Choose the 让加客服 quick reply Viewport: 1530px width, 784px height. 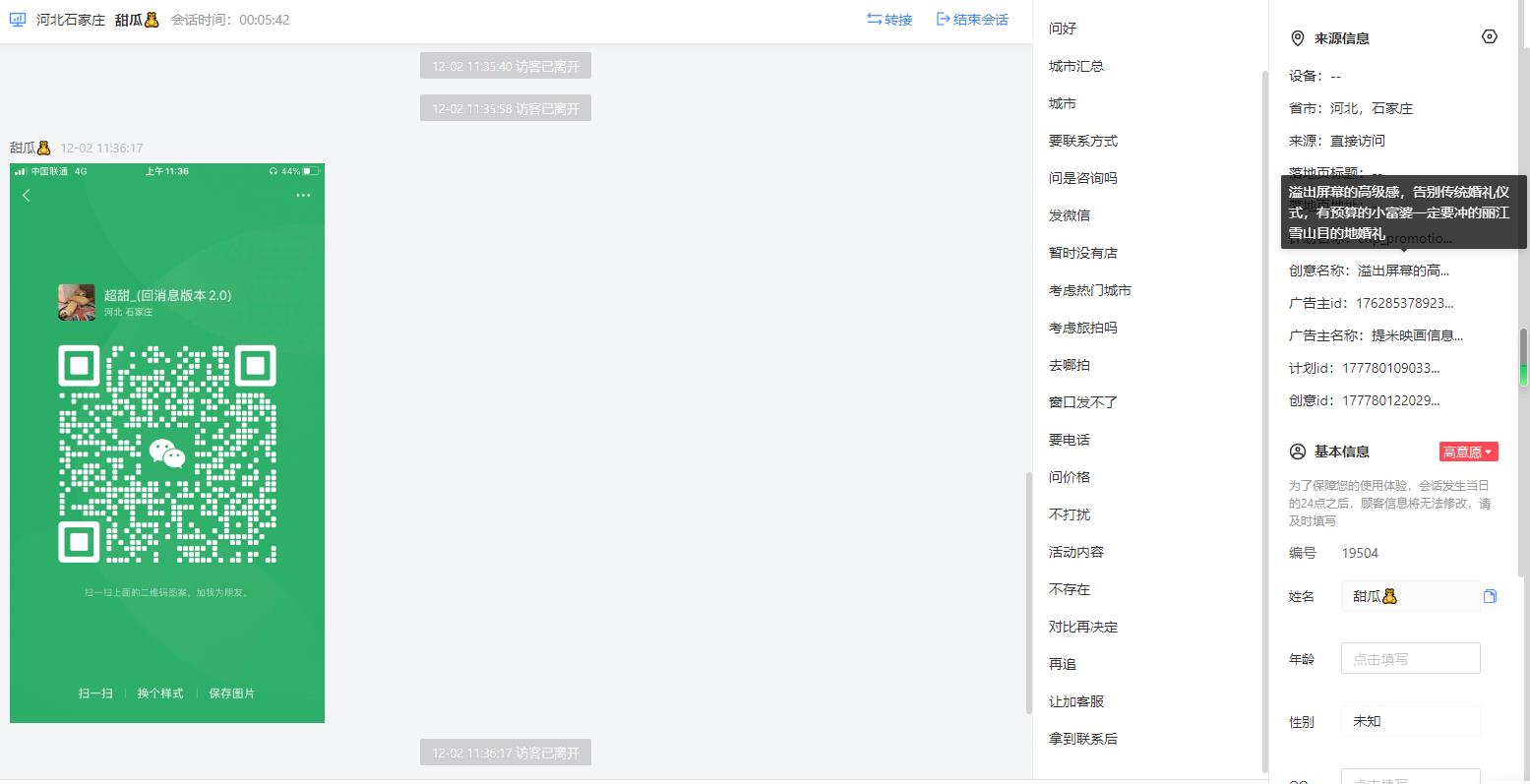pyautogui.click(x=1076, y=701)
